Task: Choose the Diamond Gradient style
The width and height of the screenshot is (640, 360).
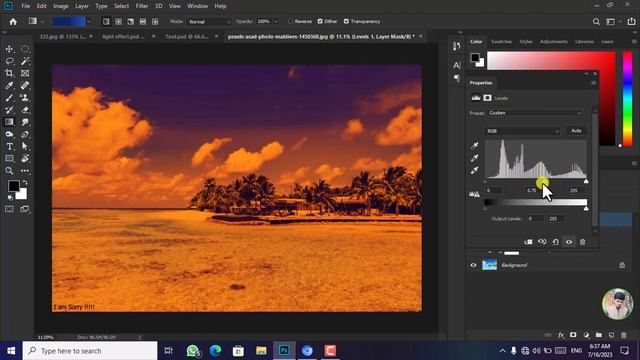Action: click(x=155, y=22)
